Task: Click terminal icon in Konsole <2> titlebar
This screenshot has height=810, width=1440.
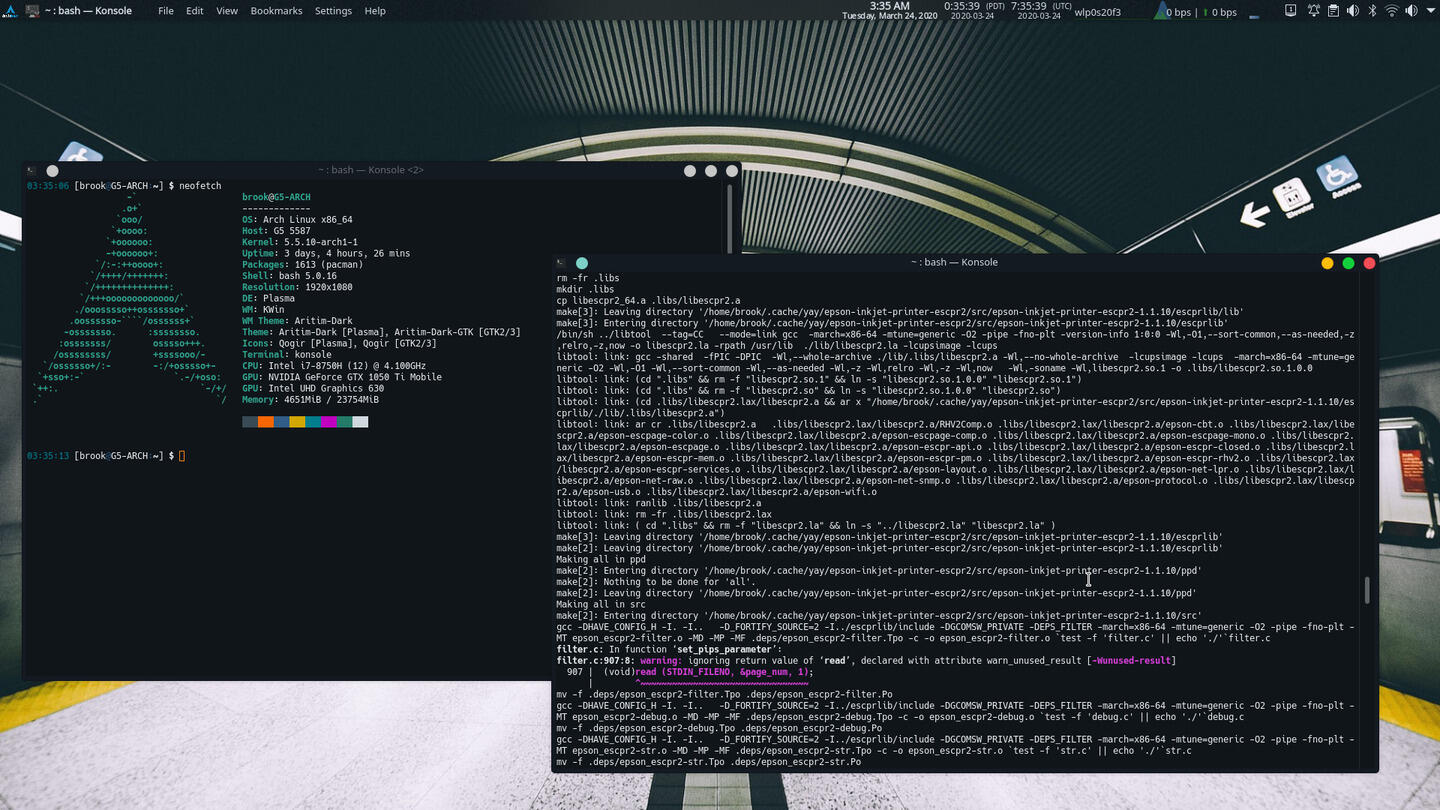Action: (x=32, y=171)
